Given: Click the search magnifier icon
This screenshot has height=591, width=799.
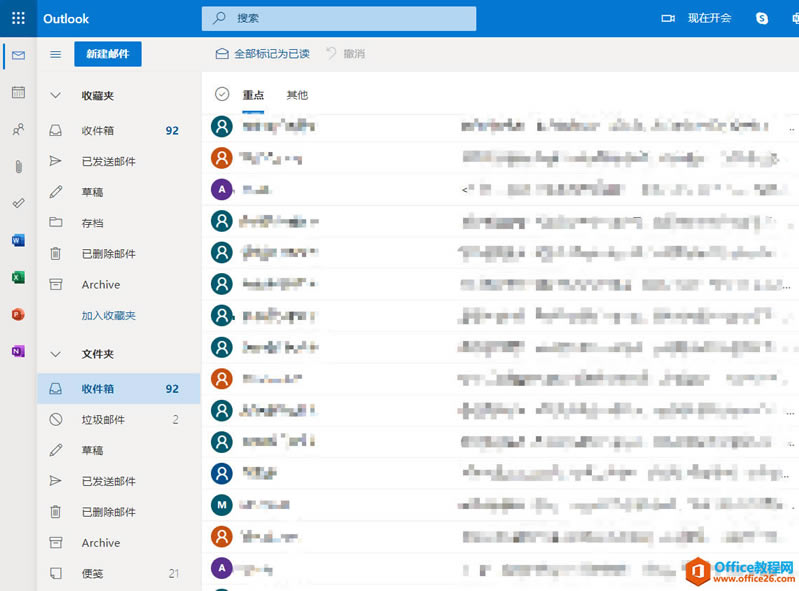Looking at the screenshot, I should coord(219,18).
